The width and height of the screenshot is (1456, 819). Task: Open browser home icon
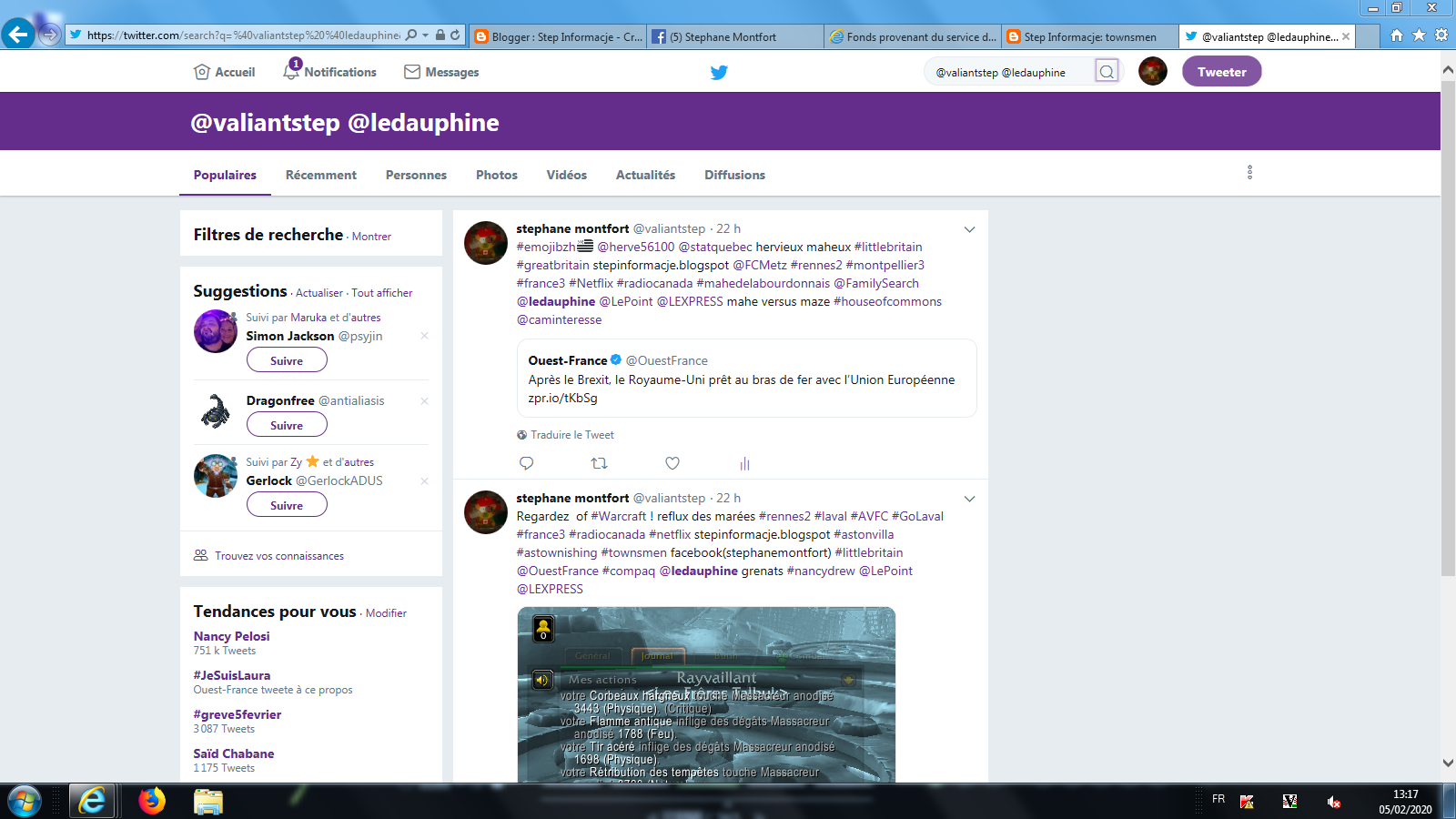(1397, 35)
